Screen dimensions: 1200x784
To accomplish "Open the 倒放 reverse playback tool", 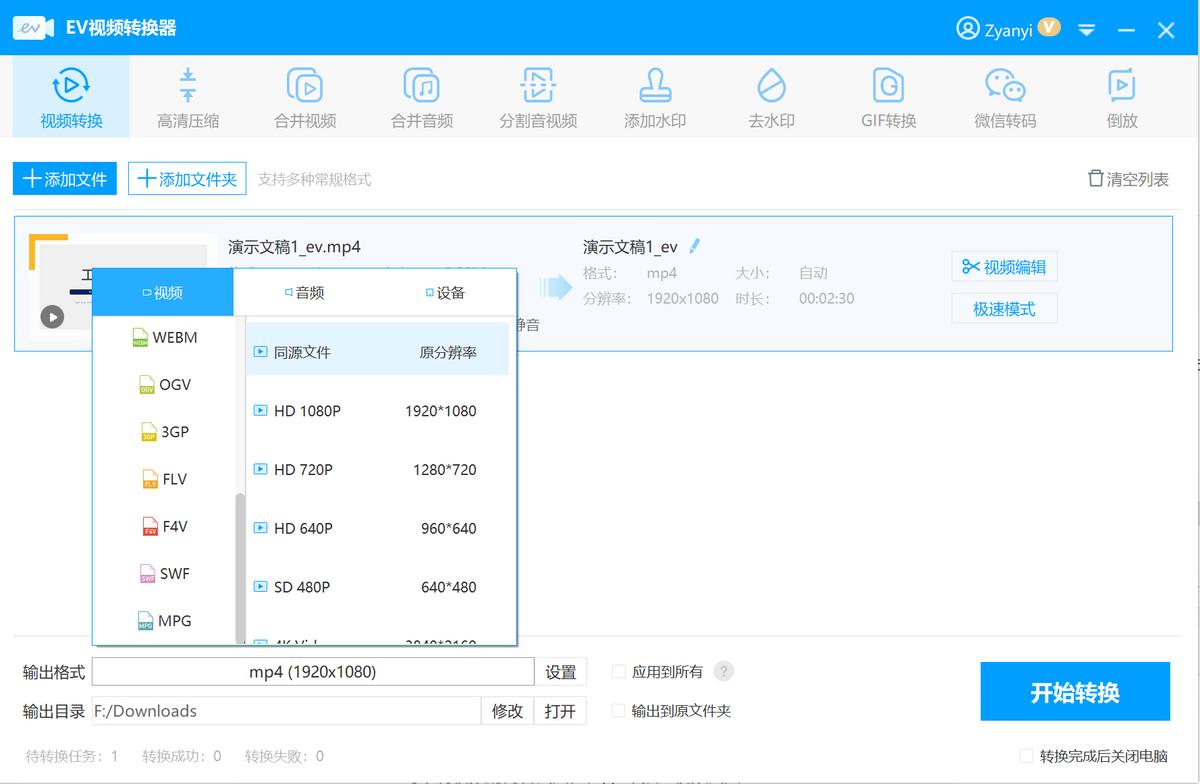I will [x=1120, y=96].
